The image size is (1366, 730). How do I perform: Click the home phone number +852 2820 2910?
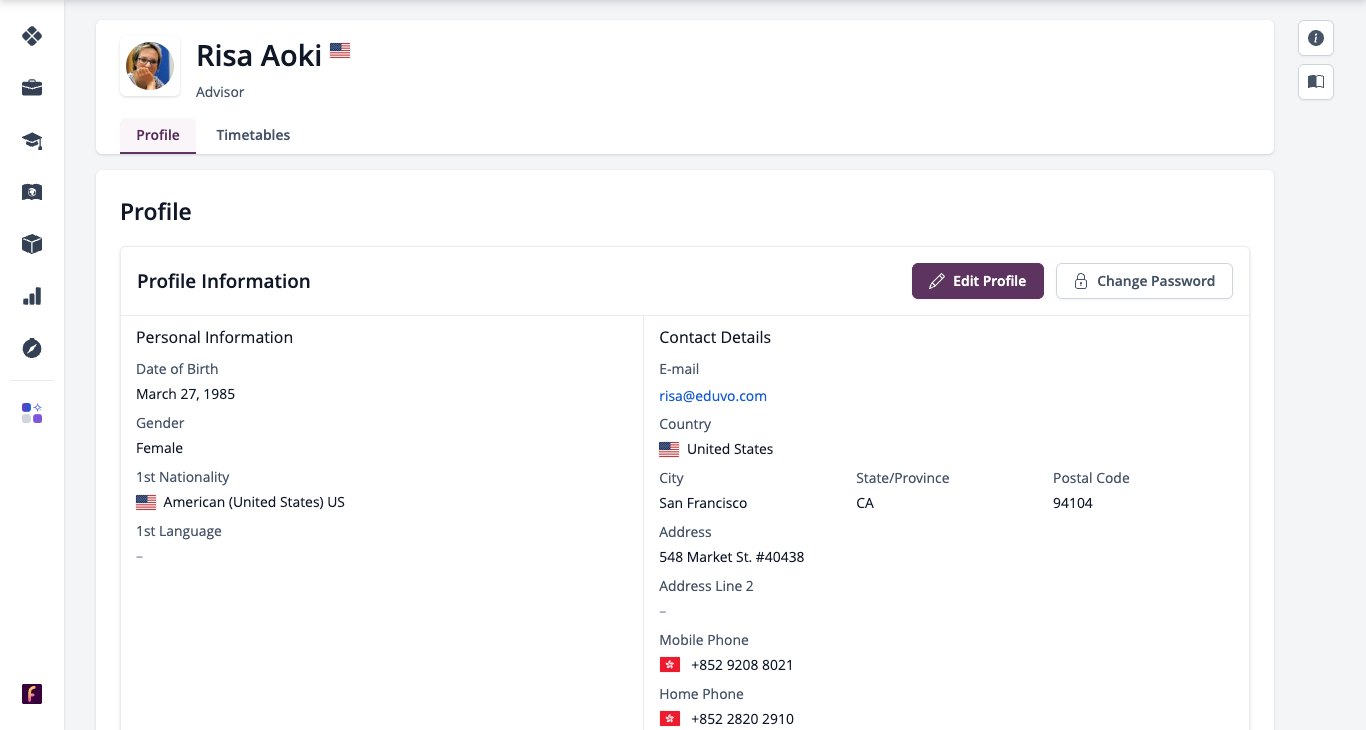click(x=742, y=719)
